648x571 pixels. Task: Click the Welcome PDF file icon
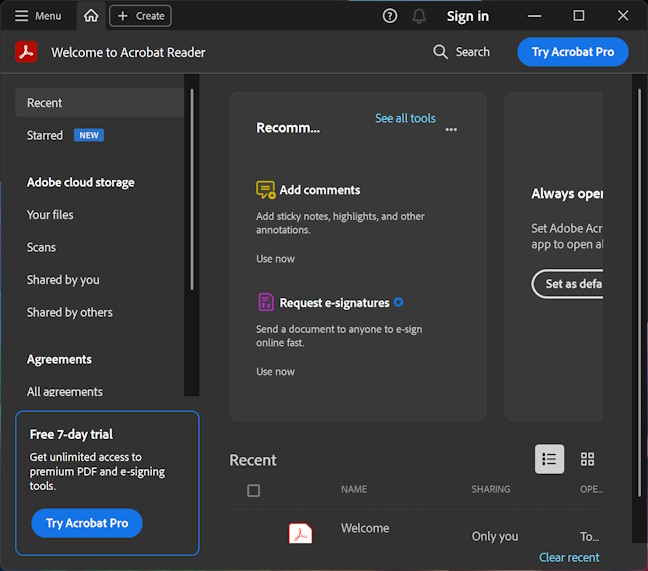tap(300, 533)
